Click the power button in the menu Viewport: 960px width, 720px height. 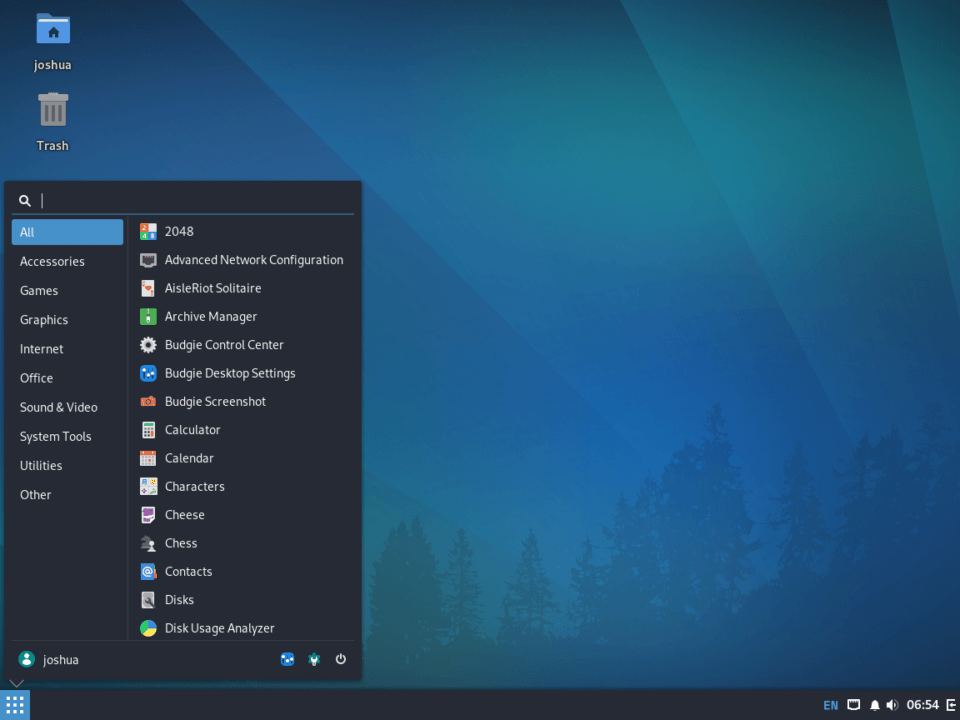(340, 659)
